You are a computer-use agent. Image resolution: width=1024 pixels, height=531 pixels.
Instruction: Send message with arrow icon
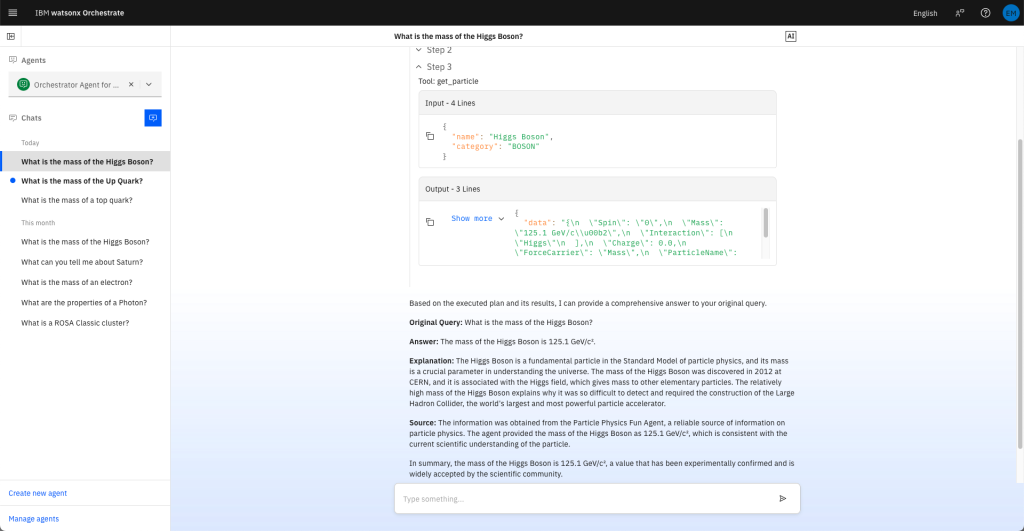tap(782, 498)
